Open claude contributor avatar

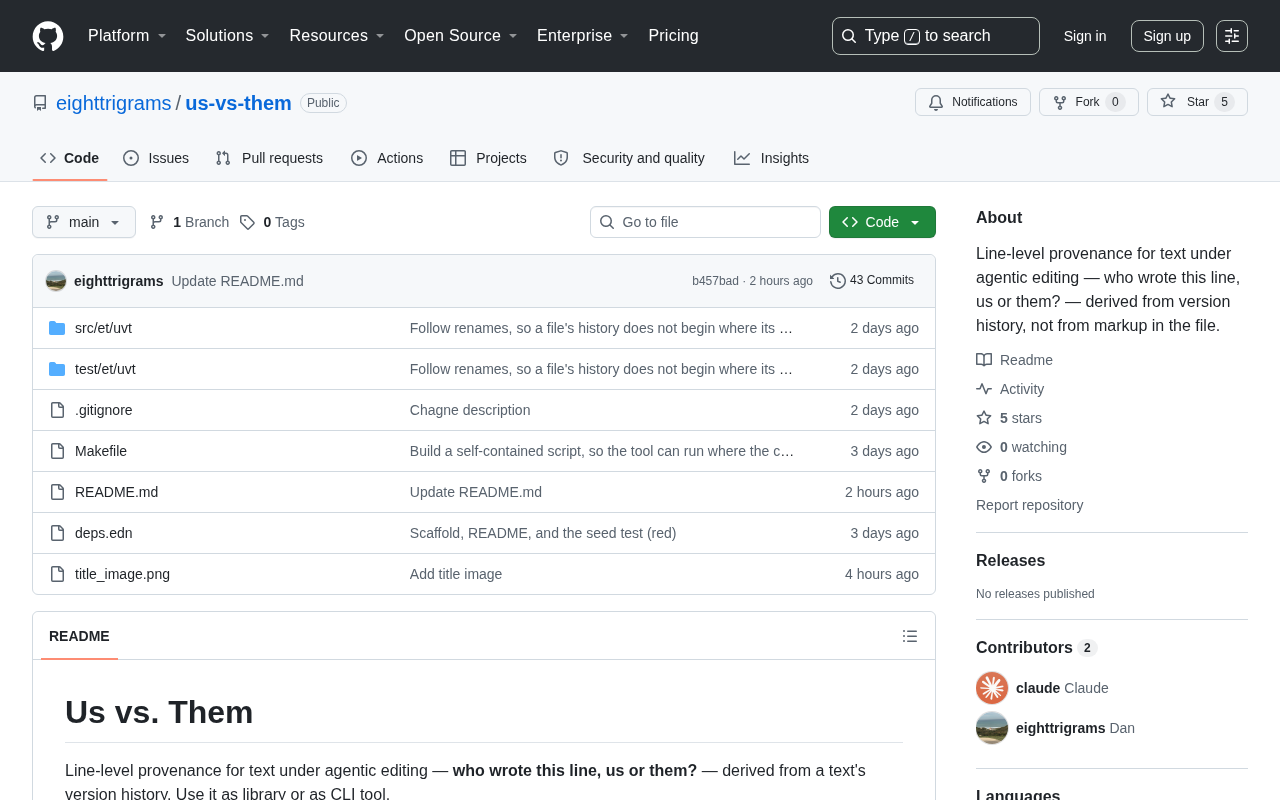point(992,688)
